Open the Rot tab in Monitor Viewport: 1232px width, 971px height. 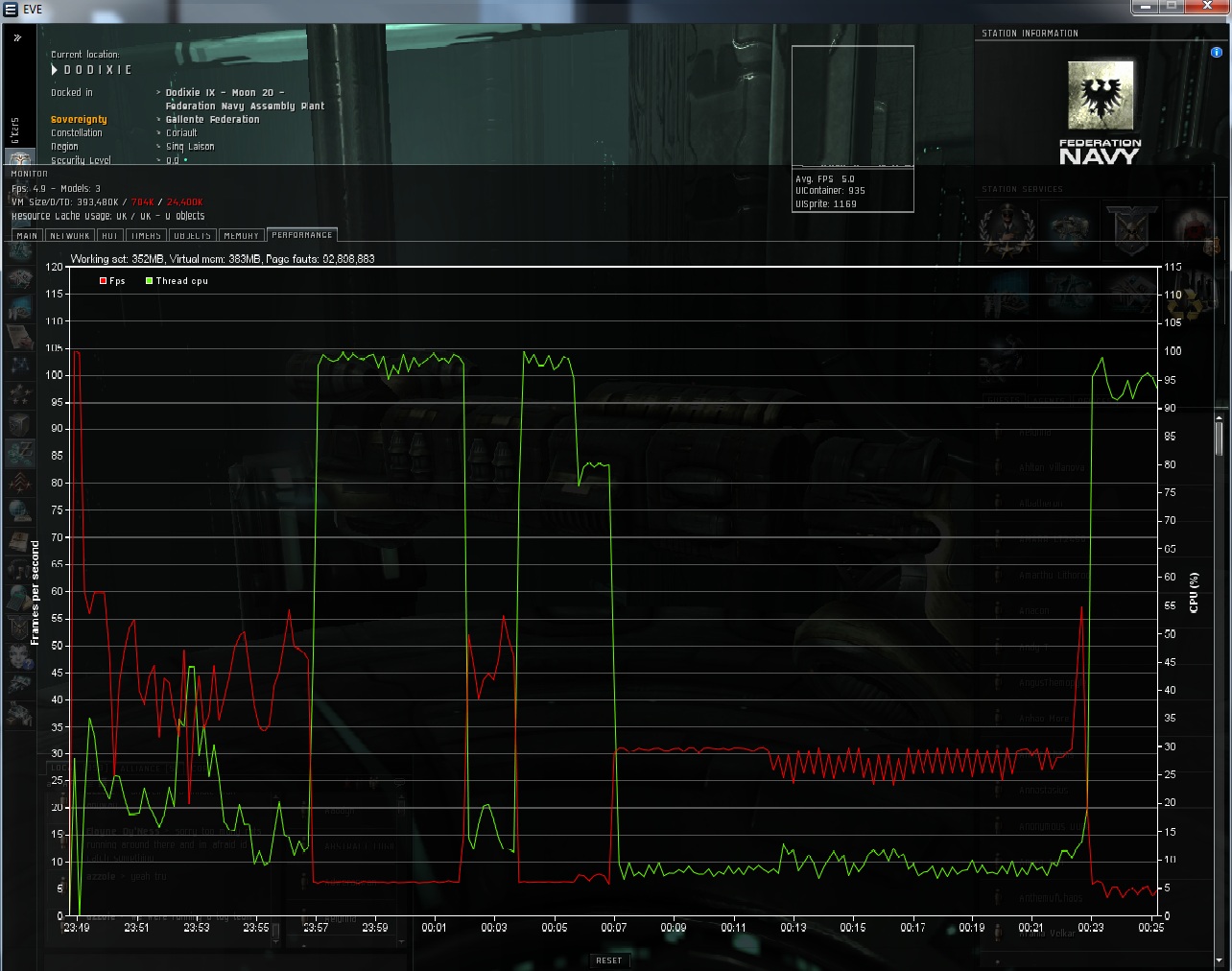pos(109,235)
